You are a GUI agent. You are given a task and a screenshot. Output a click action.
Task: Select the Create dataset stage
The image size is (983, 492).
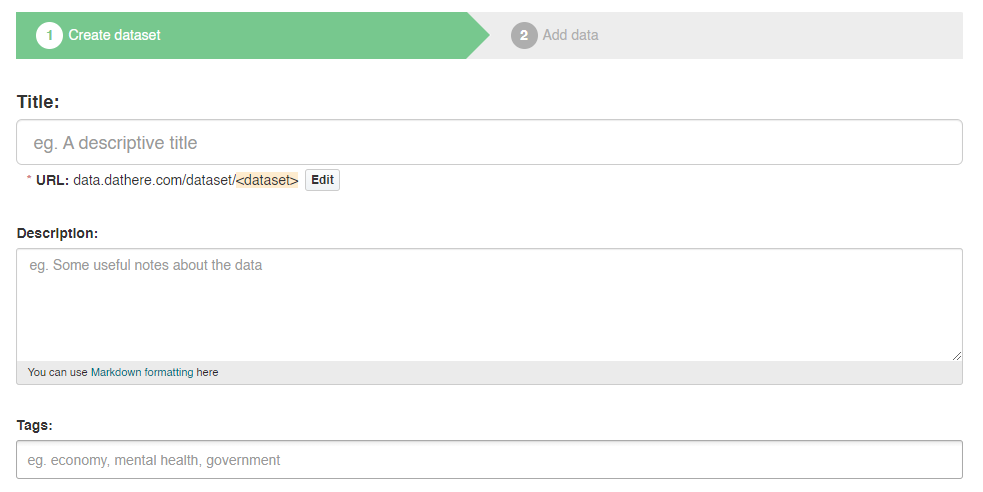(x=114, y=36)
